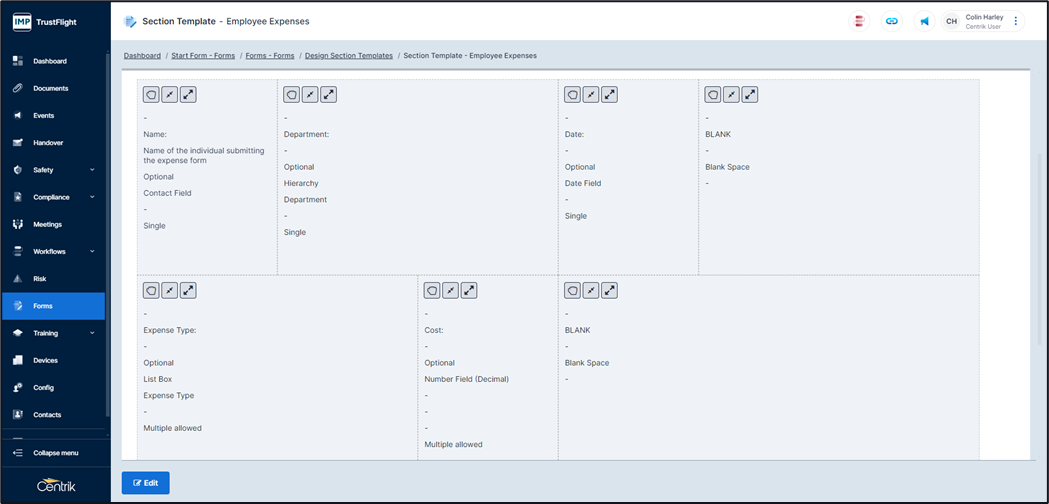Click the shrink icon in the Expense Type cell
Image resolution: width=1049 pixels, height=504 pixels.
(x=170, y=291)
